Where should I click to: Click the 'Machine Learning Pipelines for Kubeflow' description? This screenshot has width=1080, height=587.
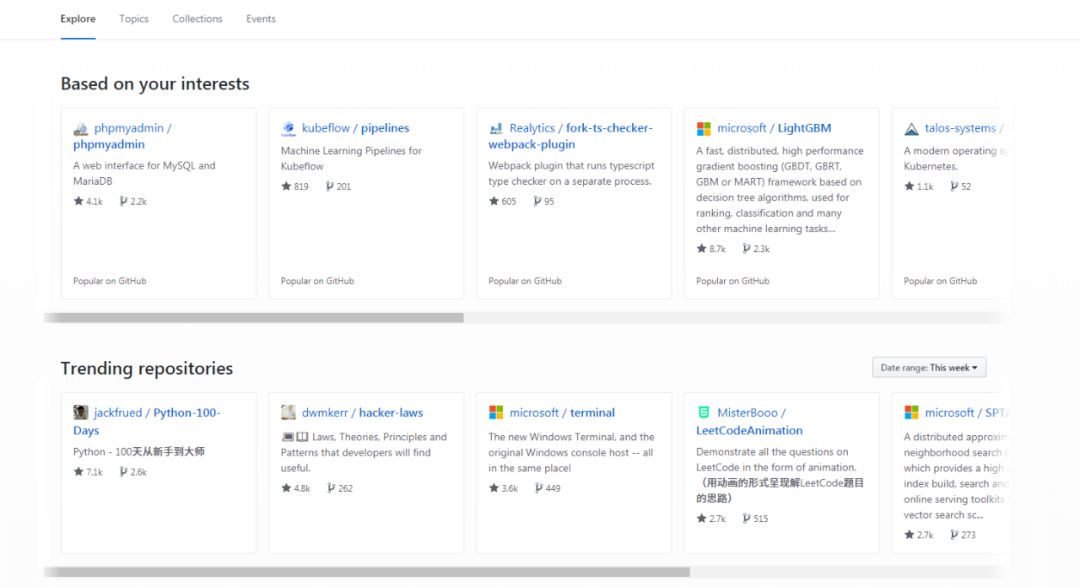coord(351,158)
